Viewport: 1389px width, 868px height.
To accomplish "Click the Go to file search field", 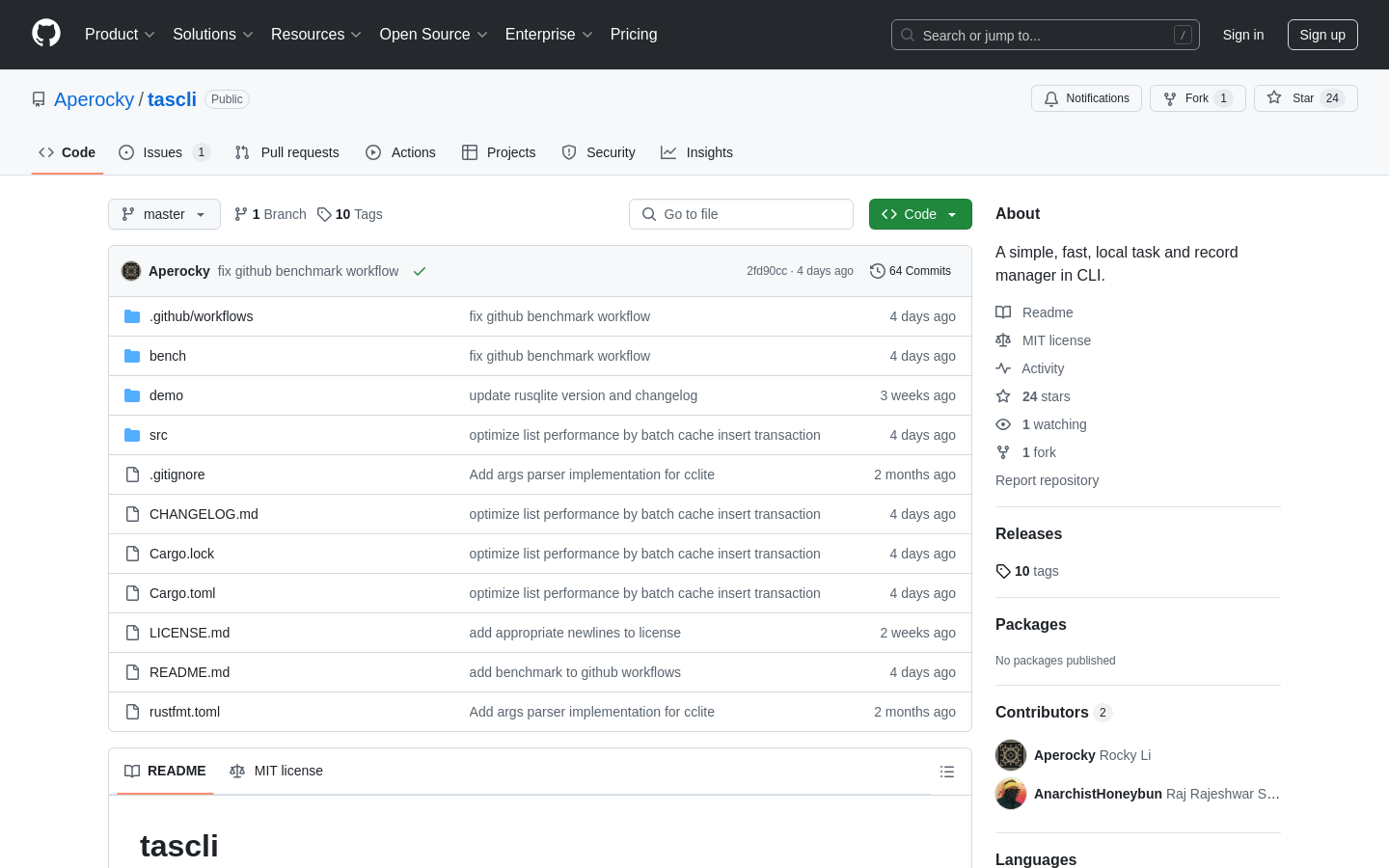I will [741, 214].
